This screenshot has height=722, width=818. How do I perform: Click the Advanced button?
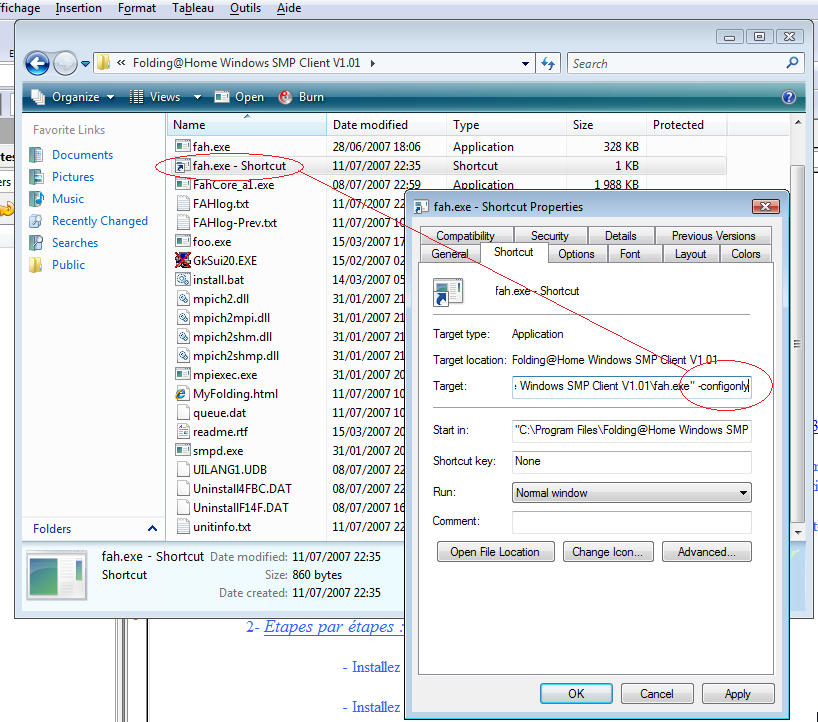coord(706,552)
